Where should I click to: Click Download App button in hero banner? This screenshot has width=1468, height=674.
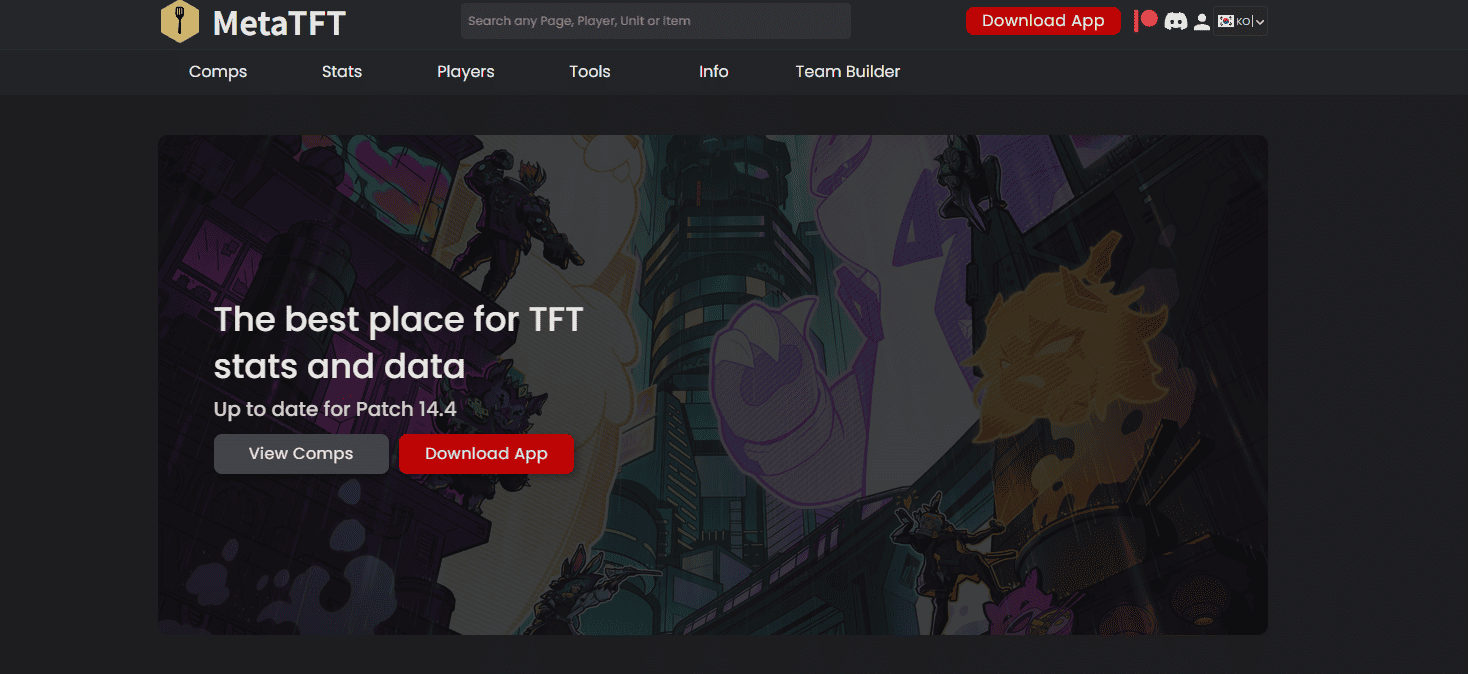pos(486,454)
